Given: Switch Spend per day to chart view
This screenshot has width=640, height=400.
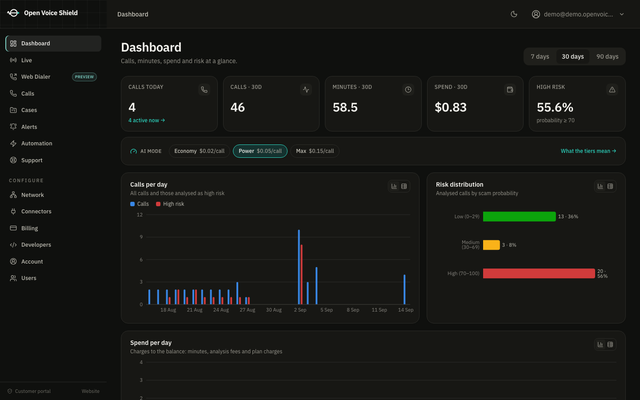Looking at the screenshot, I should (x=600, y=344).
